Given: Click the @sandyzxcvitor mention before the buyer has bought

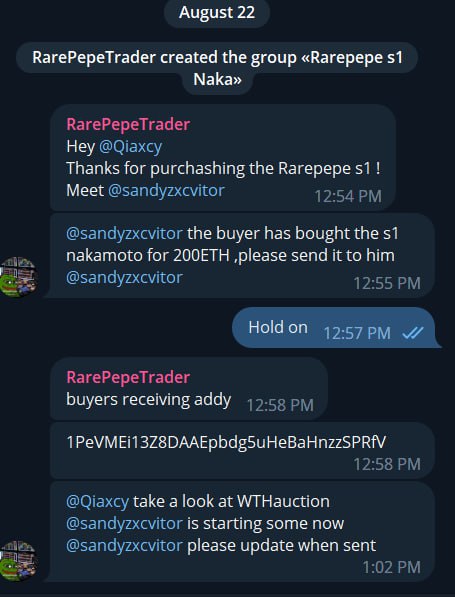Looking at the screenshot, I should pyautogui.click(x=124, y=233).
